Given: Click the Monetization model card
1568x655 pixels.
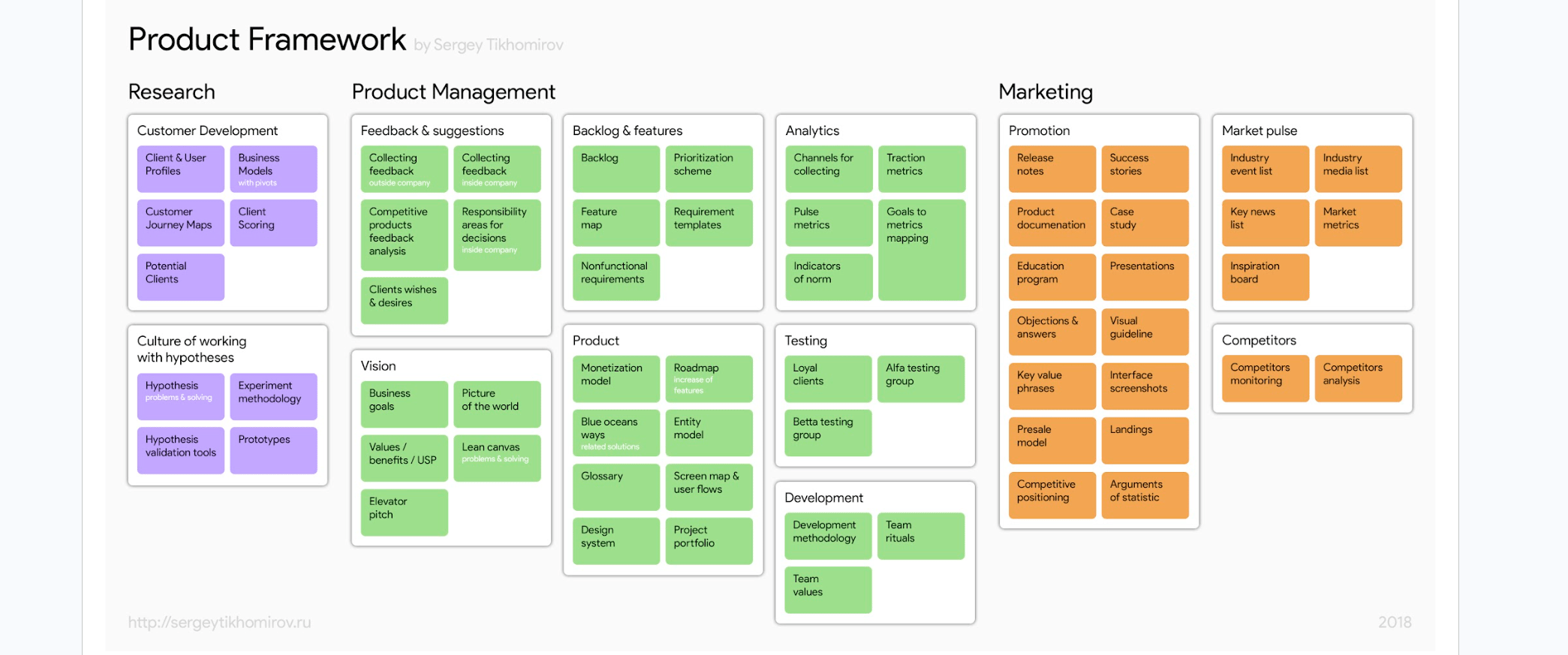Looking at the screenshot, I should (615, 379).
